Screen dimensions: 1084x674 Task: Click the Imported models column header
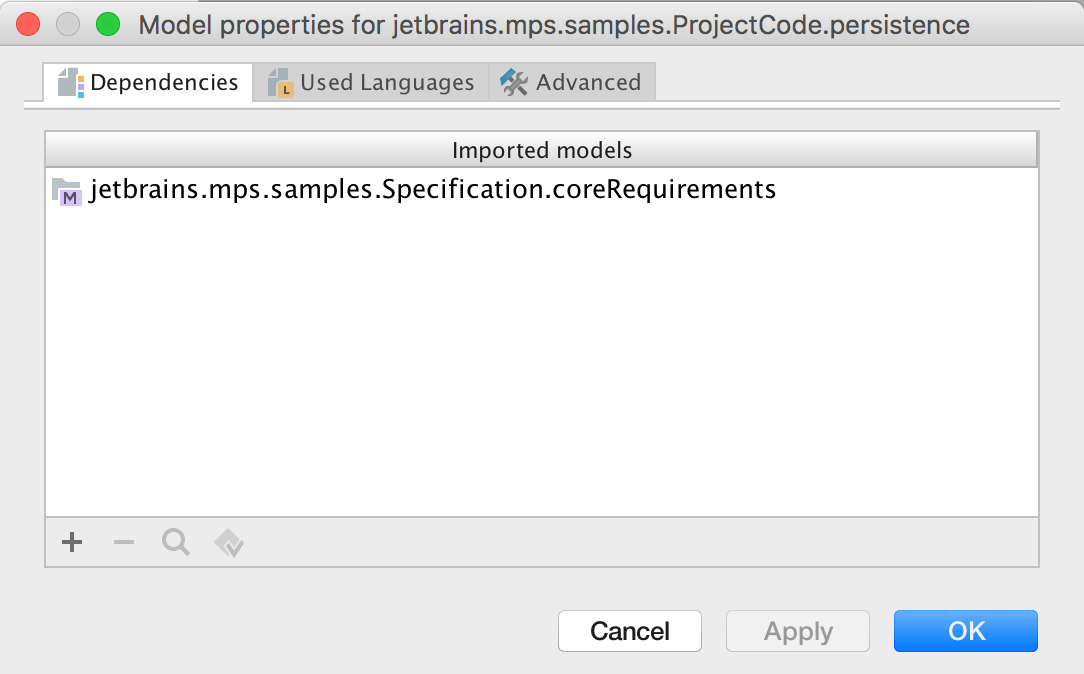541,151
